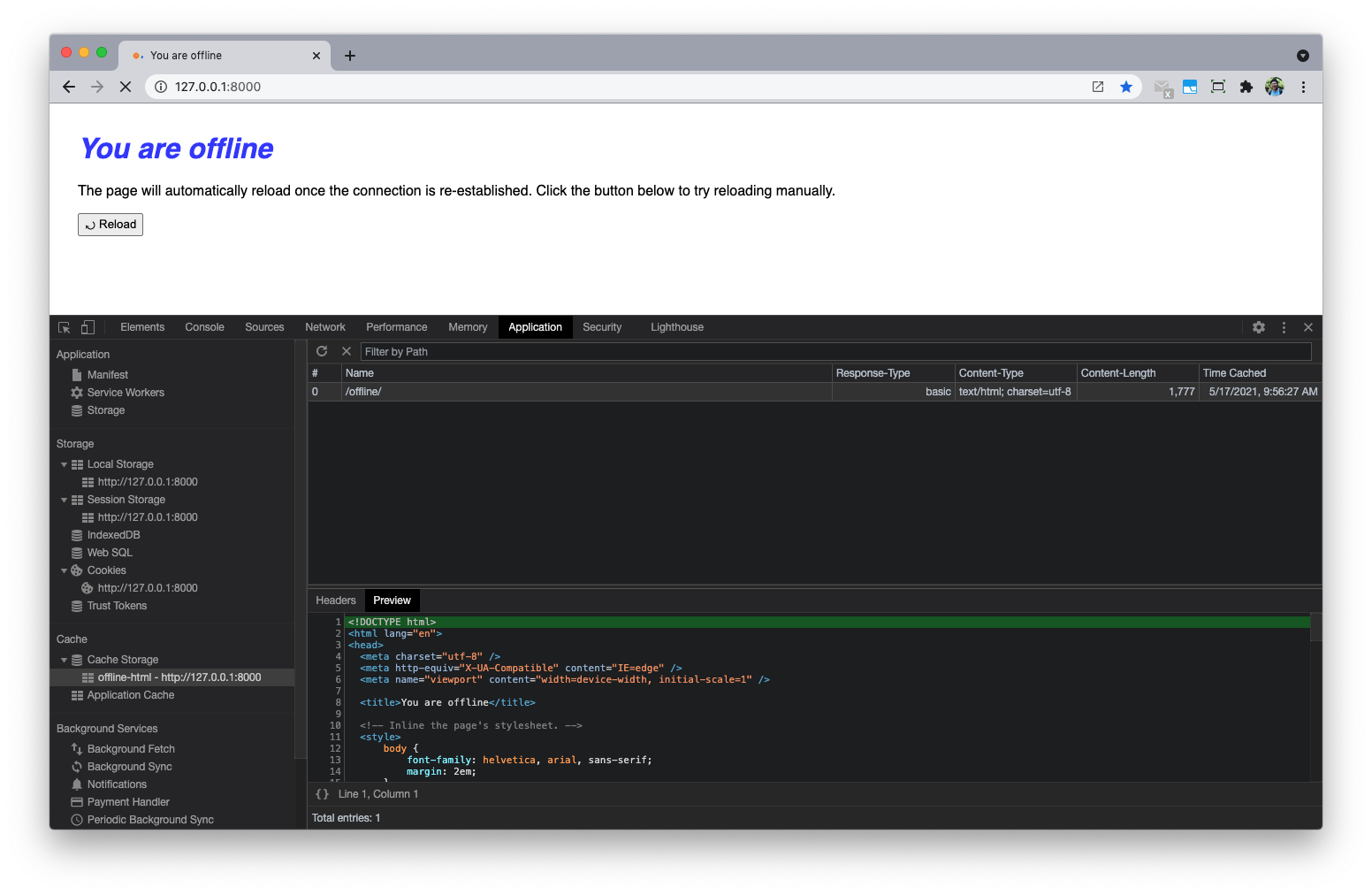Bookmark star icon in address bar

pyautogui.click(x=1125, y=87)
